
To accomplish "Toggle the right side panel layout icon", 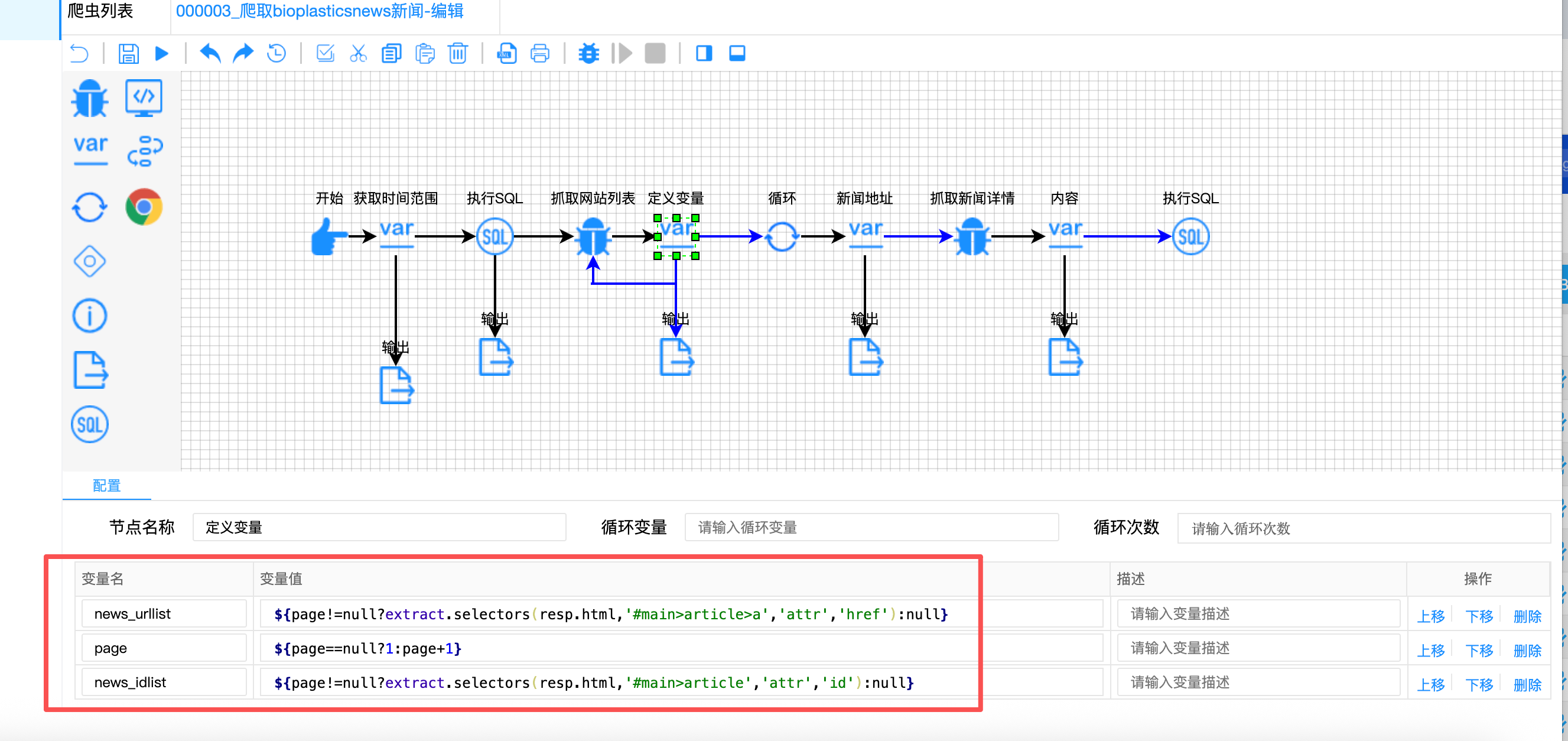I will coord(704,54).
